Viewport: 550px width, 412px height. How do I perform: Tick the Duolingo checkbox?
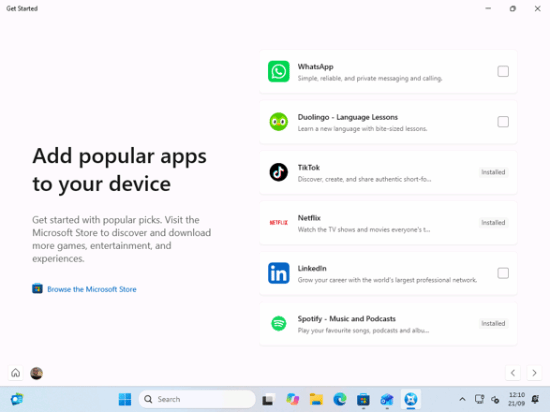[503, 122]
